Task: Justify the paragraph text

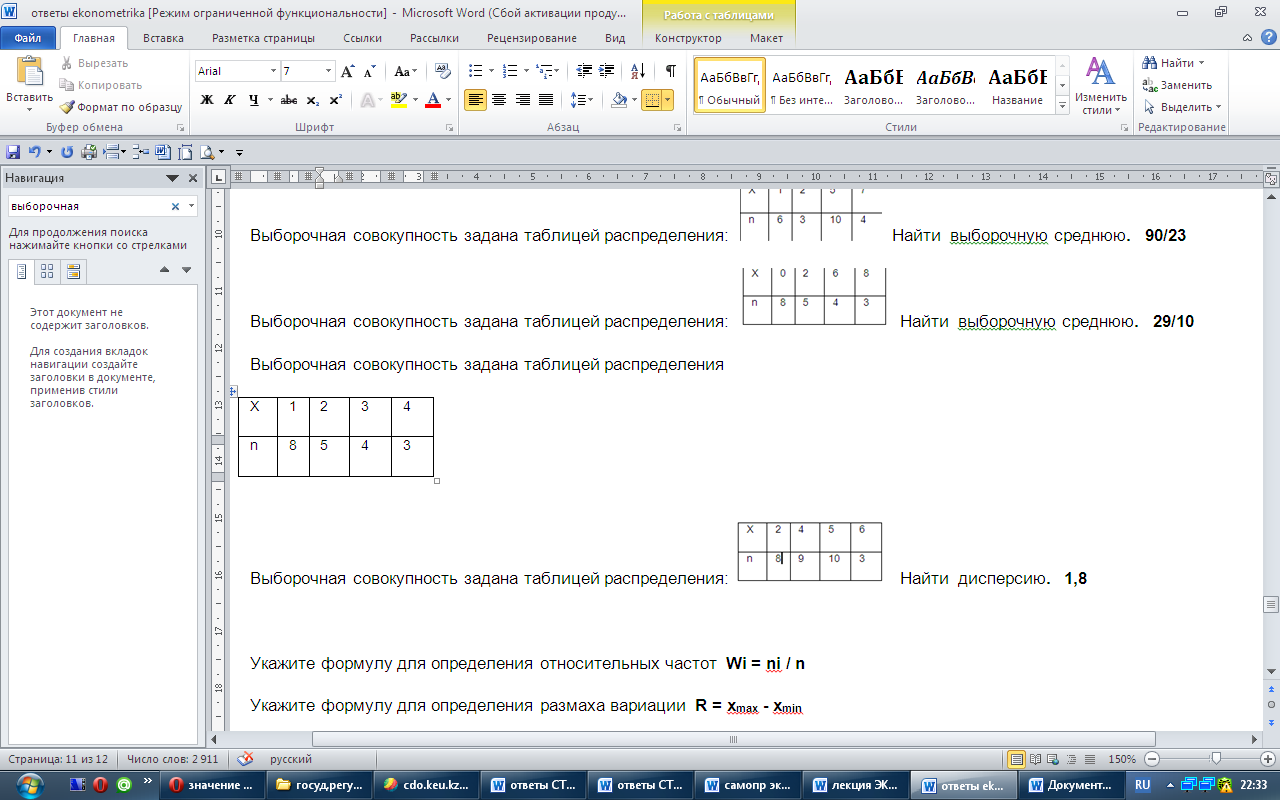Action: [x=546, y=100]
